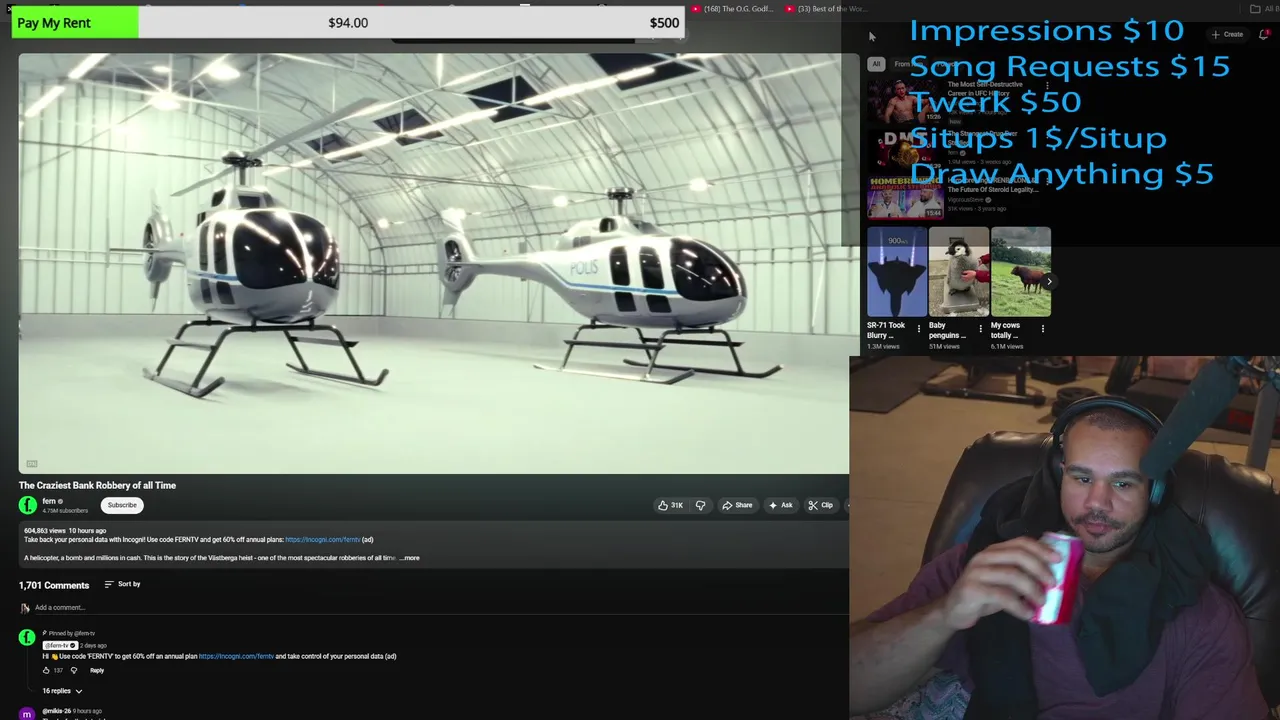Open the pinned comment's fern avatar

27,637
